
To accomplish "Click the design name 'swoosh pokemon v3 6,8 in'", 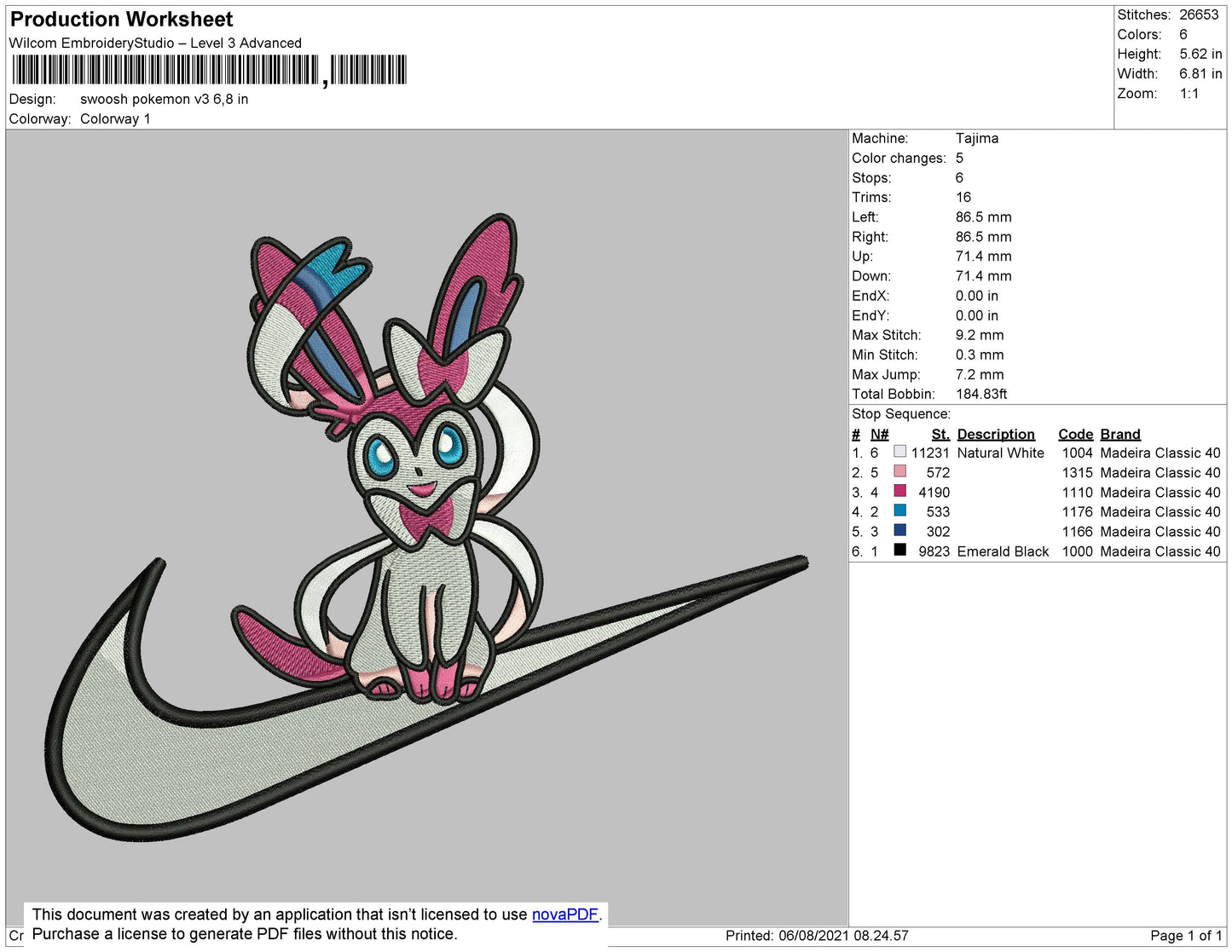I will 164,99.
